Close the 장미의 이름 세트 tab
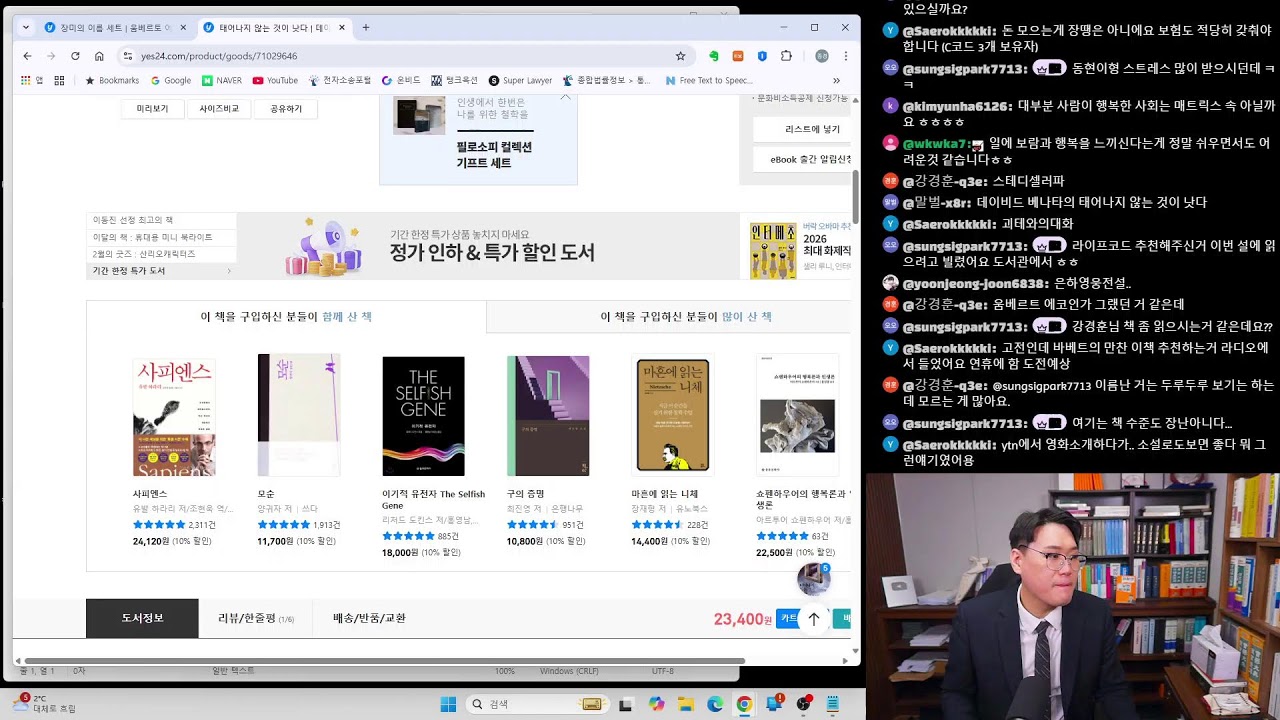Screen dimensions: 1280x720 coord(183,27)
